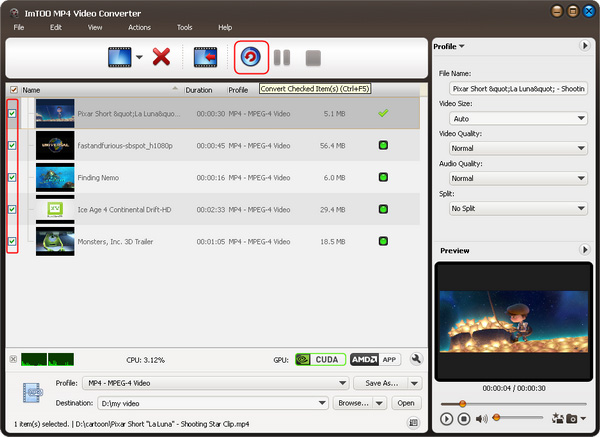Toggle NVIDIA CUDA GPU acceleration
Viewport: 600px width, 437px height.
(321, 359)
